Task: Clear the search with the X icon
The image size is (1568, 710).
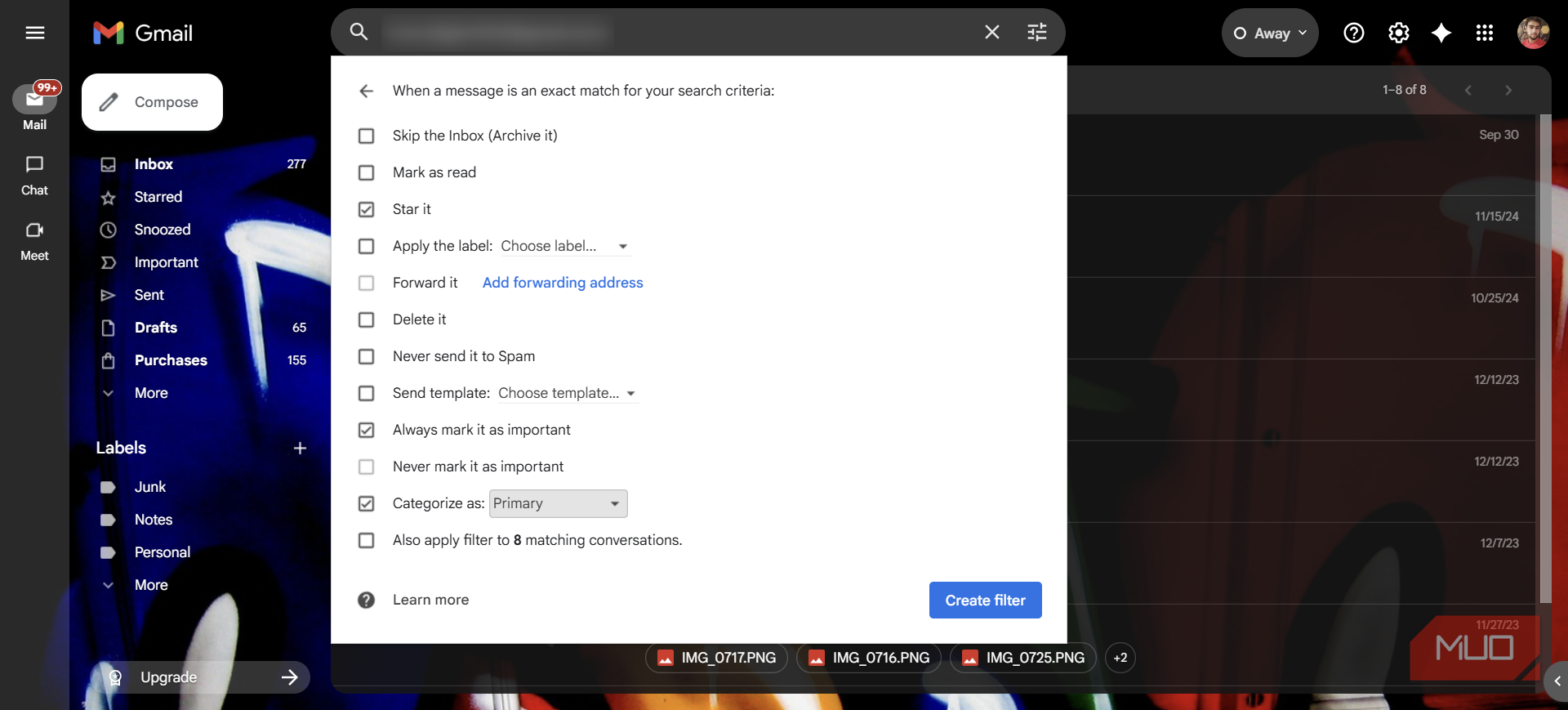Action: point(991,32)
